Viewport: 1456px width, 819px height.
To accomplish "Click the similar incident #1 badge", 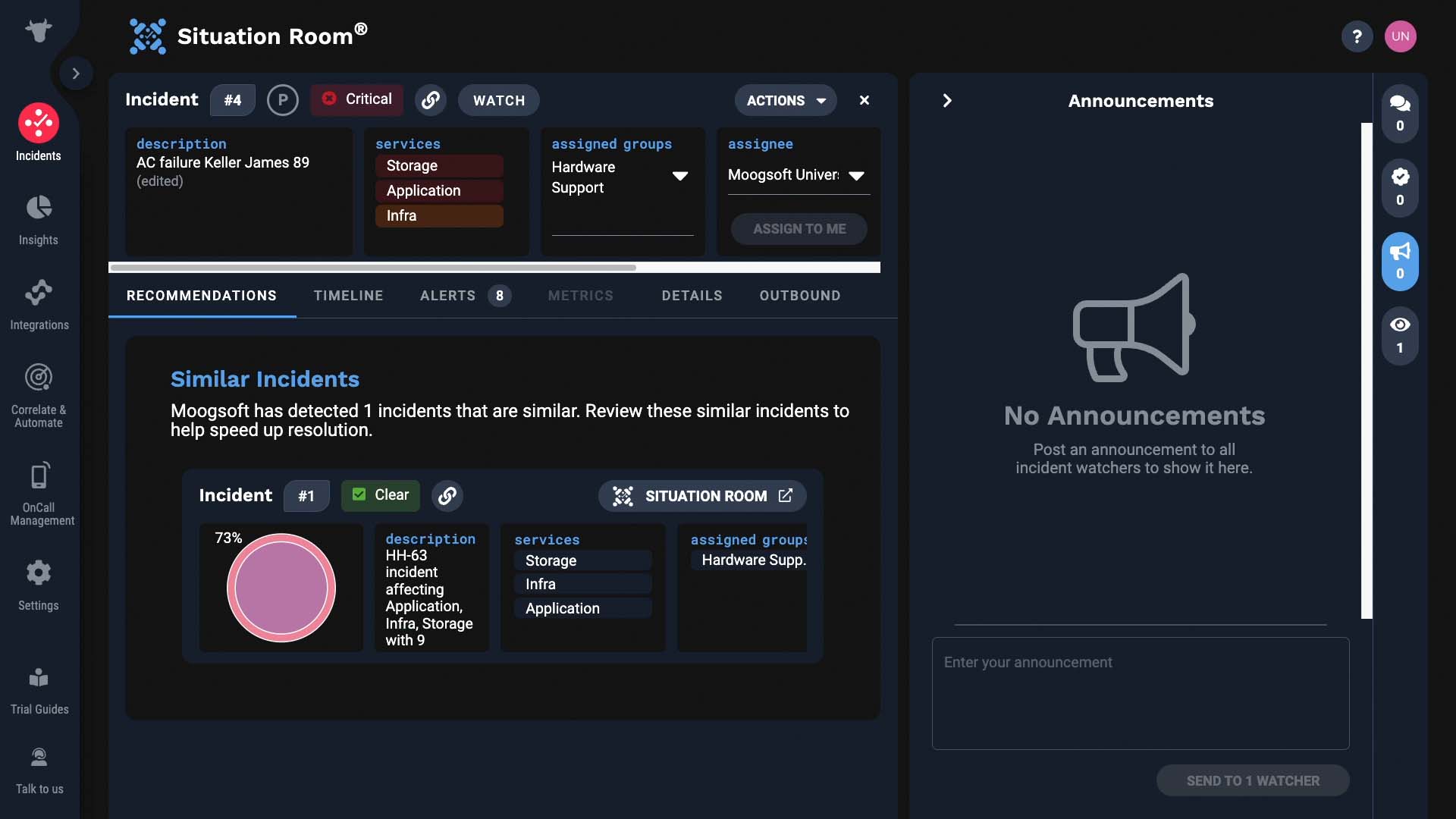I will [306, 496].
